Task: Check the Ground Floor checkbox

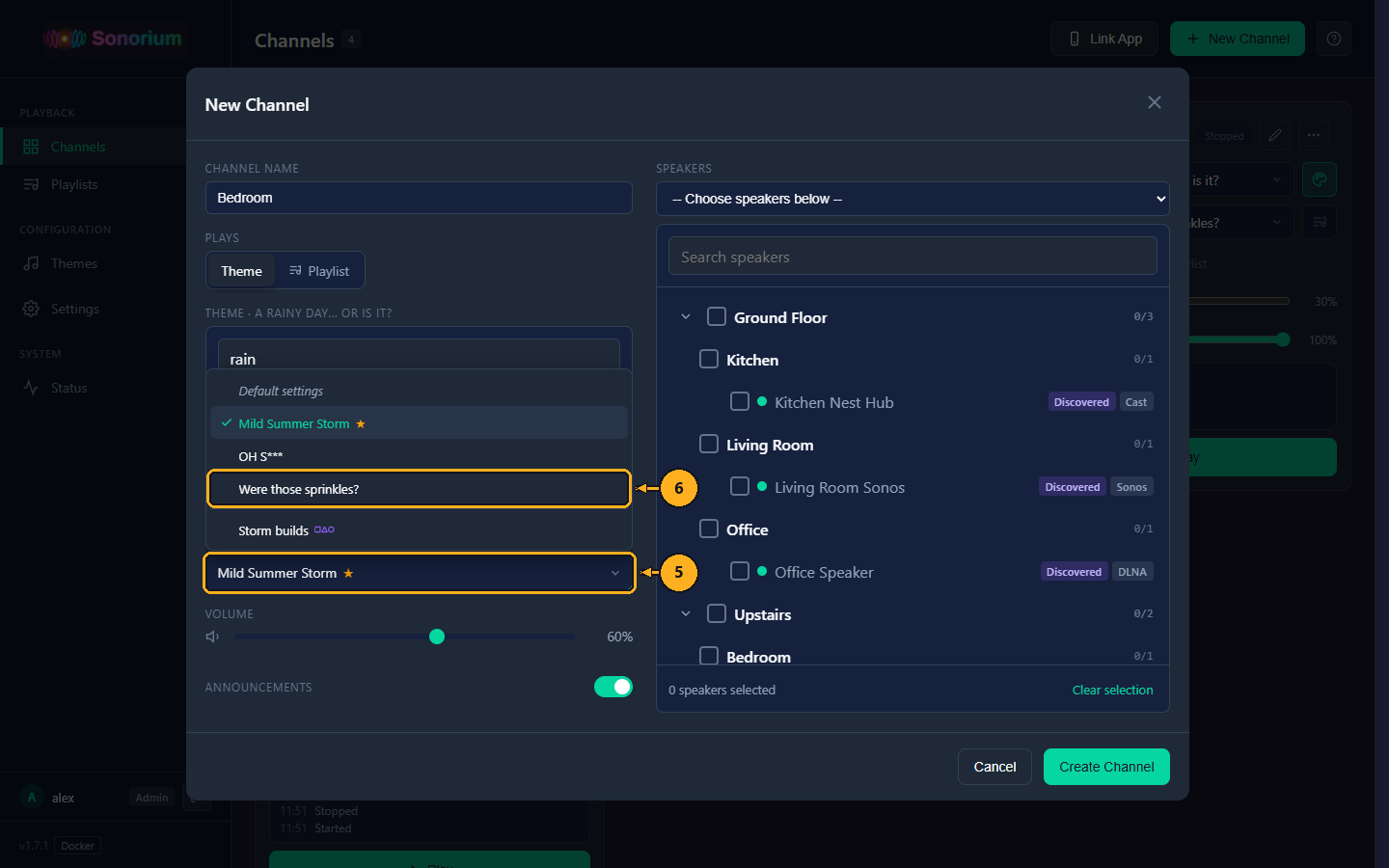Action: tap(717, 316)
